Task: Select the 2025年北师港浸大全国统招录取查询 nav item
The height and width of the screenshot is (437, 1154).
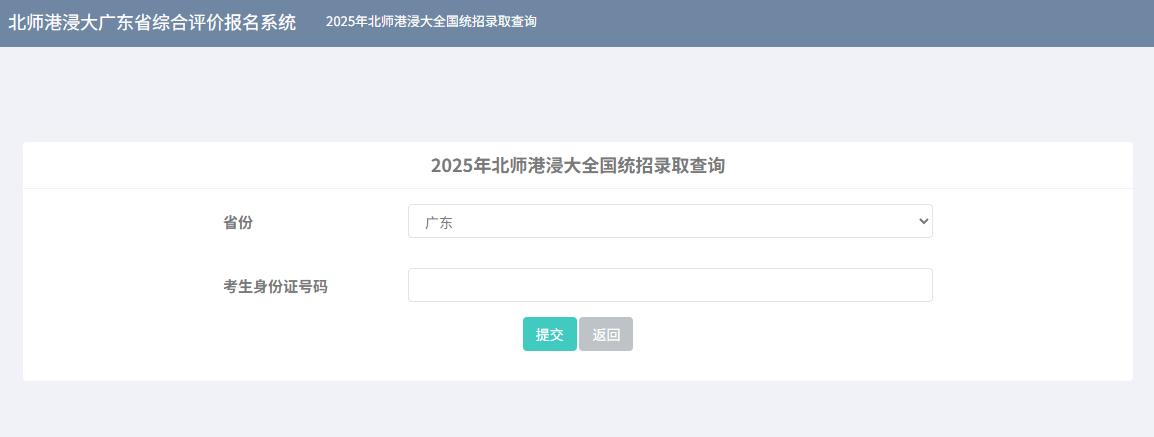Action: click(431, 22)
